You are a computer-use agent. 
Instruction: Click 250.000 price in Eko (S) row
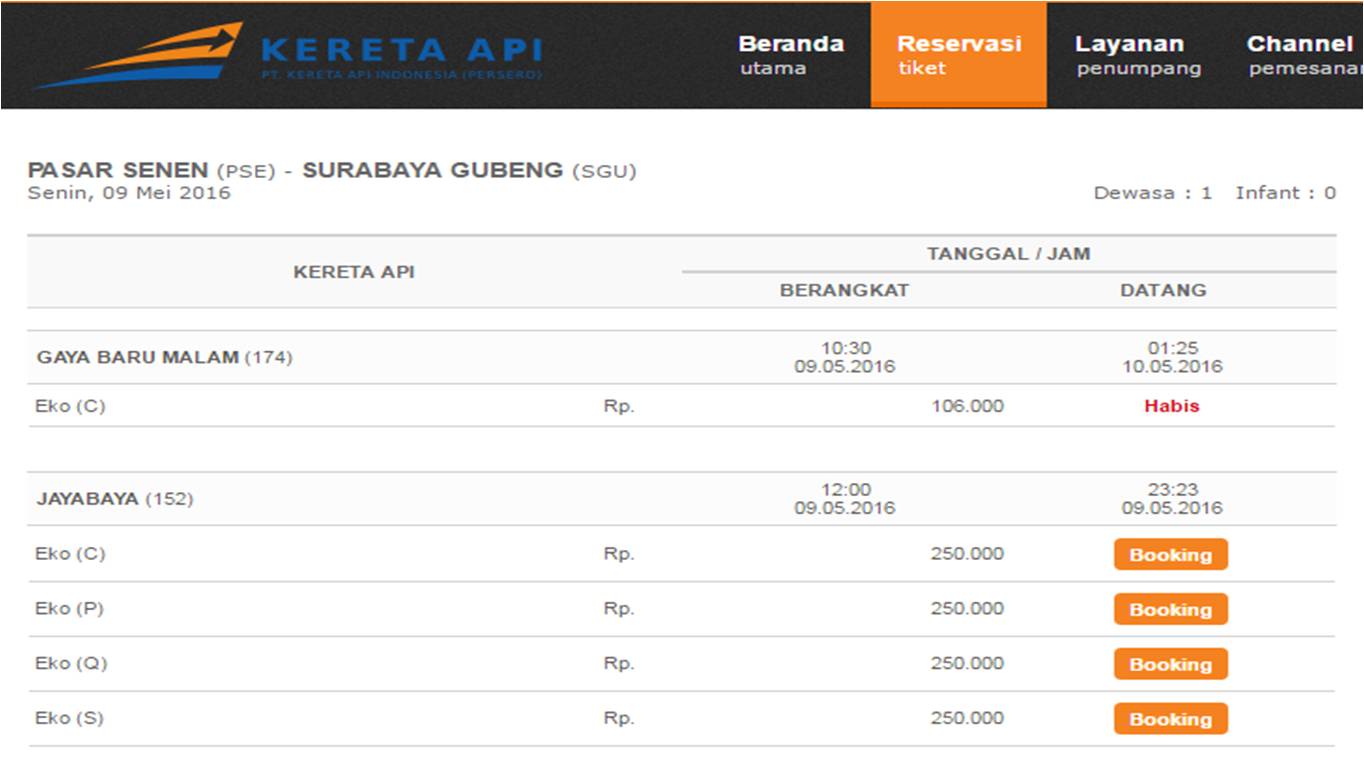pyautogui.click(x=967, y=718)
